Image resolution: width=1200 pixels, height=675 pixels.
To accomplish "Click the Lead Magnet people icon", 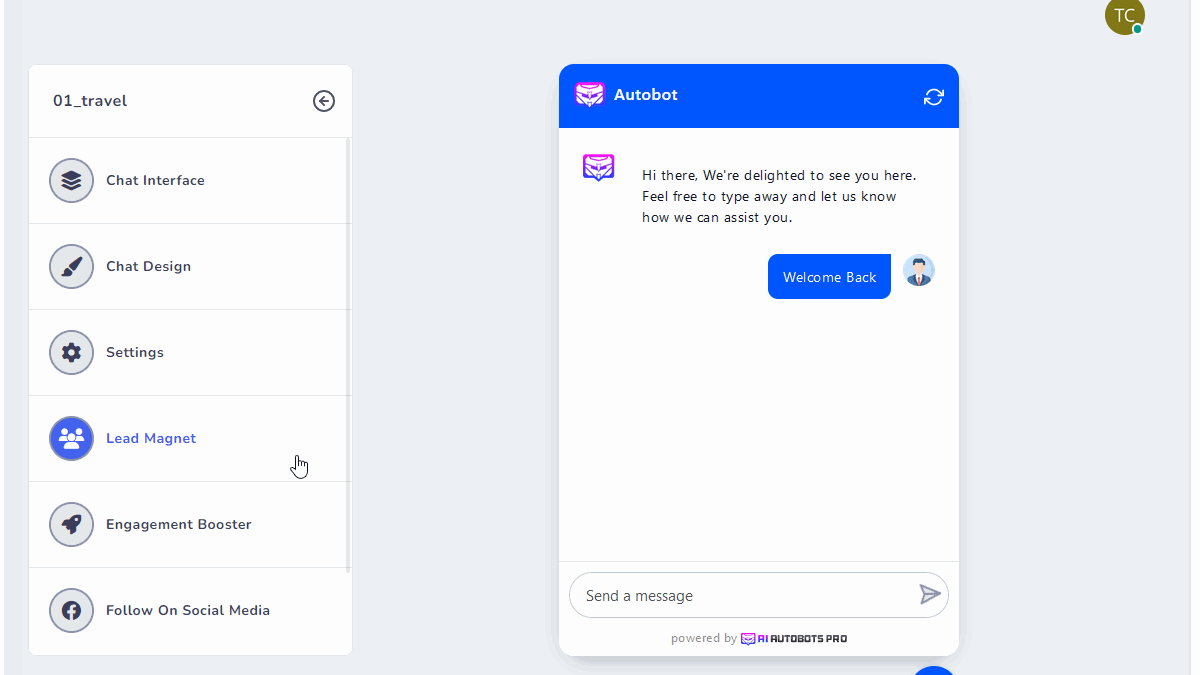I will click(71, 439).
